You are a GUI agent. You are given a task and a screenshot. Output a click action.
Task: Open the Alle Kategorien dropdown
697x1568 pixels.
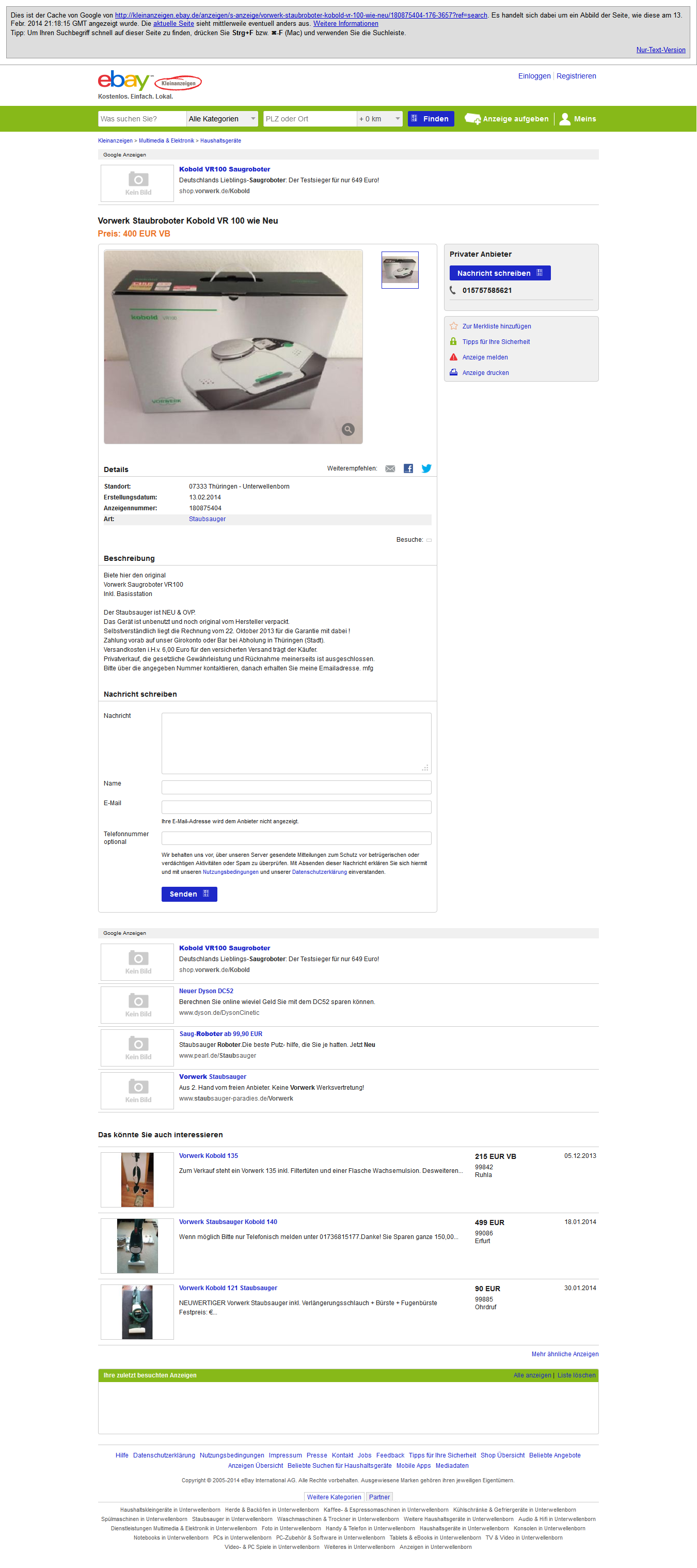pyautogui.click(x=222, y=119)
